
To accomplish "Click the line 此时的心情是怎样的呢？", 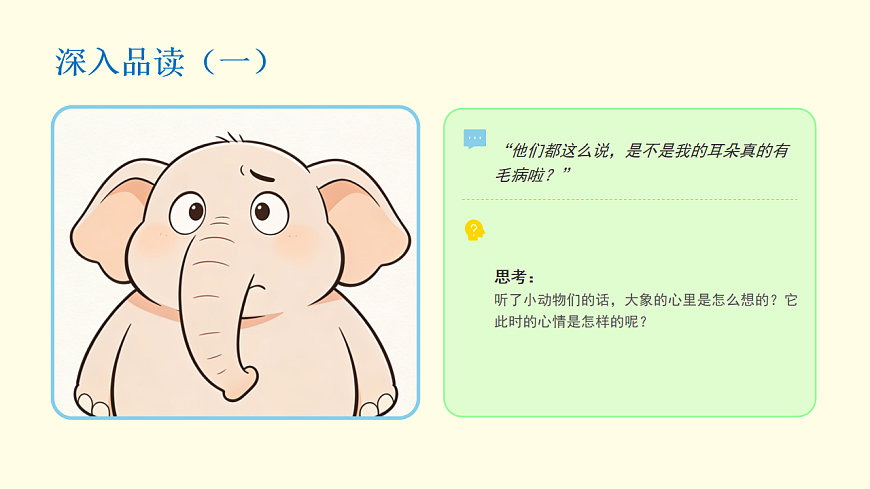I will click(x=571, y=322).
